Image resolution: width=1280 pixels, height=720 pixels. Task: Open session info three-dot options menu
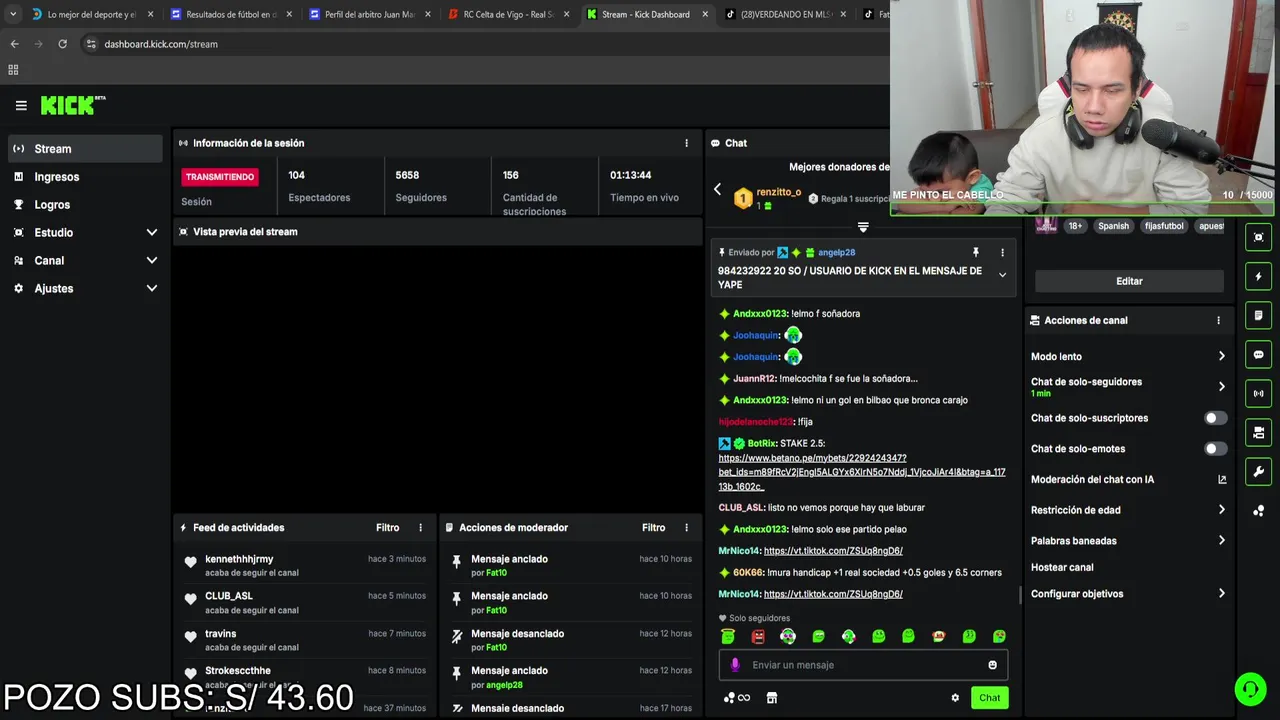(x=686, y=143)
